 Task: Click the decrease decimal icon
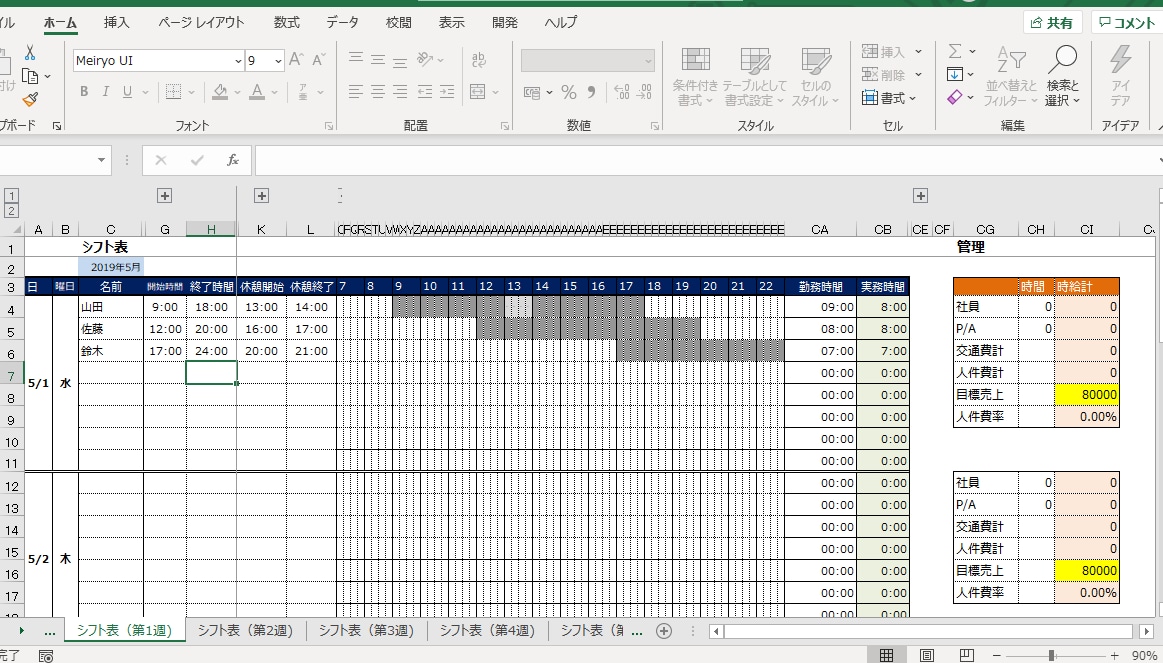(x=645, y=92)
